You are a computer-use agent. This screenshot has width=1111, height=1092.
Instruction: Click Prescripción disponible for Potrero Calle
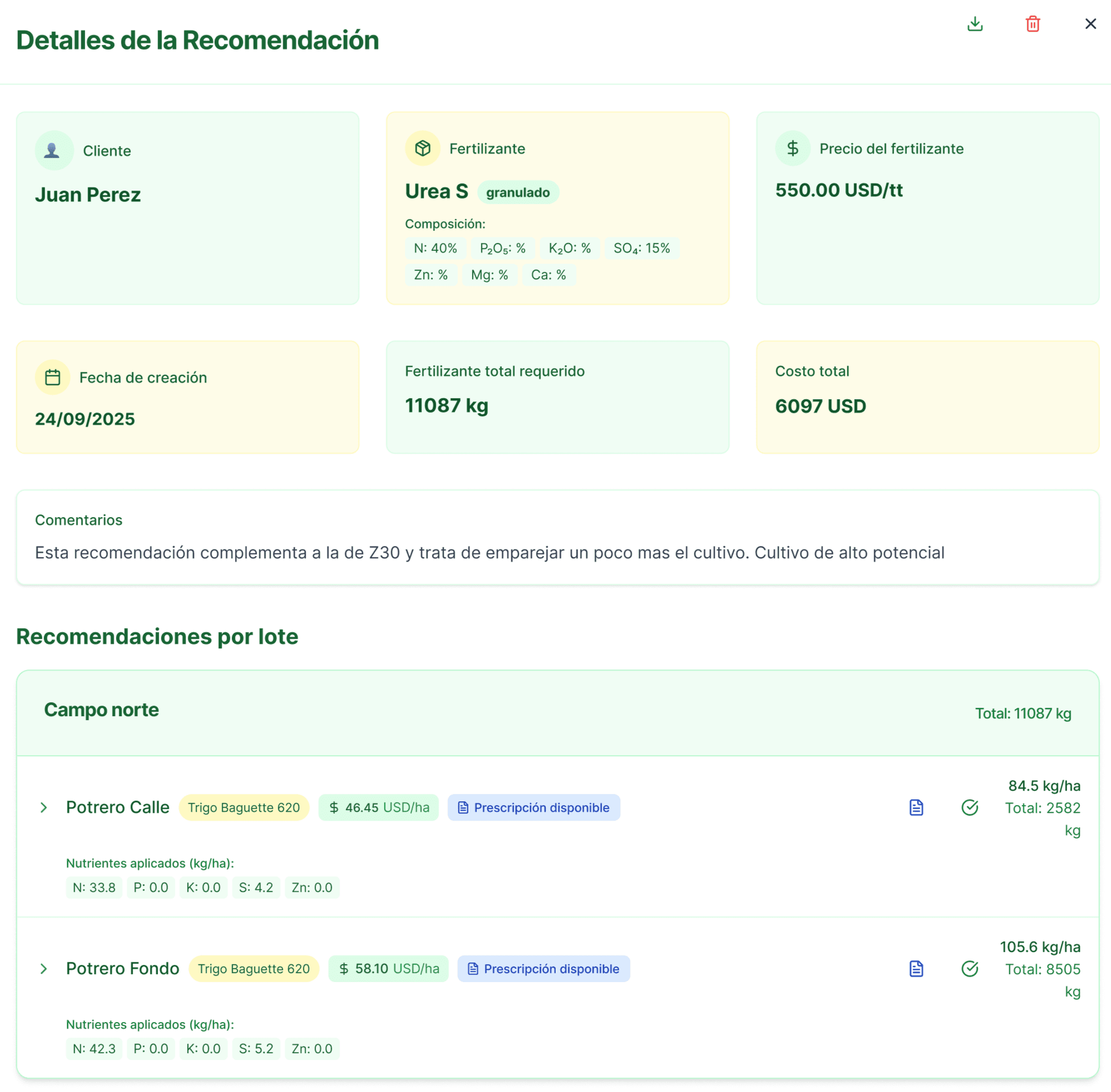click(x=534, y=807)
